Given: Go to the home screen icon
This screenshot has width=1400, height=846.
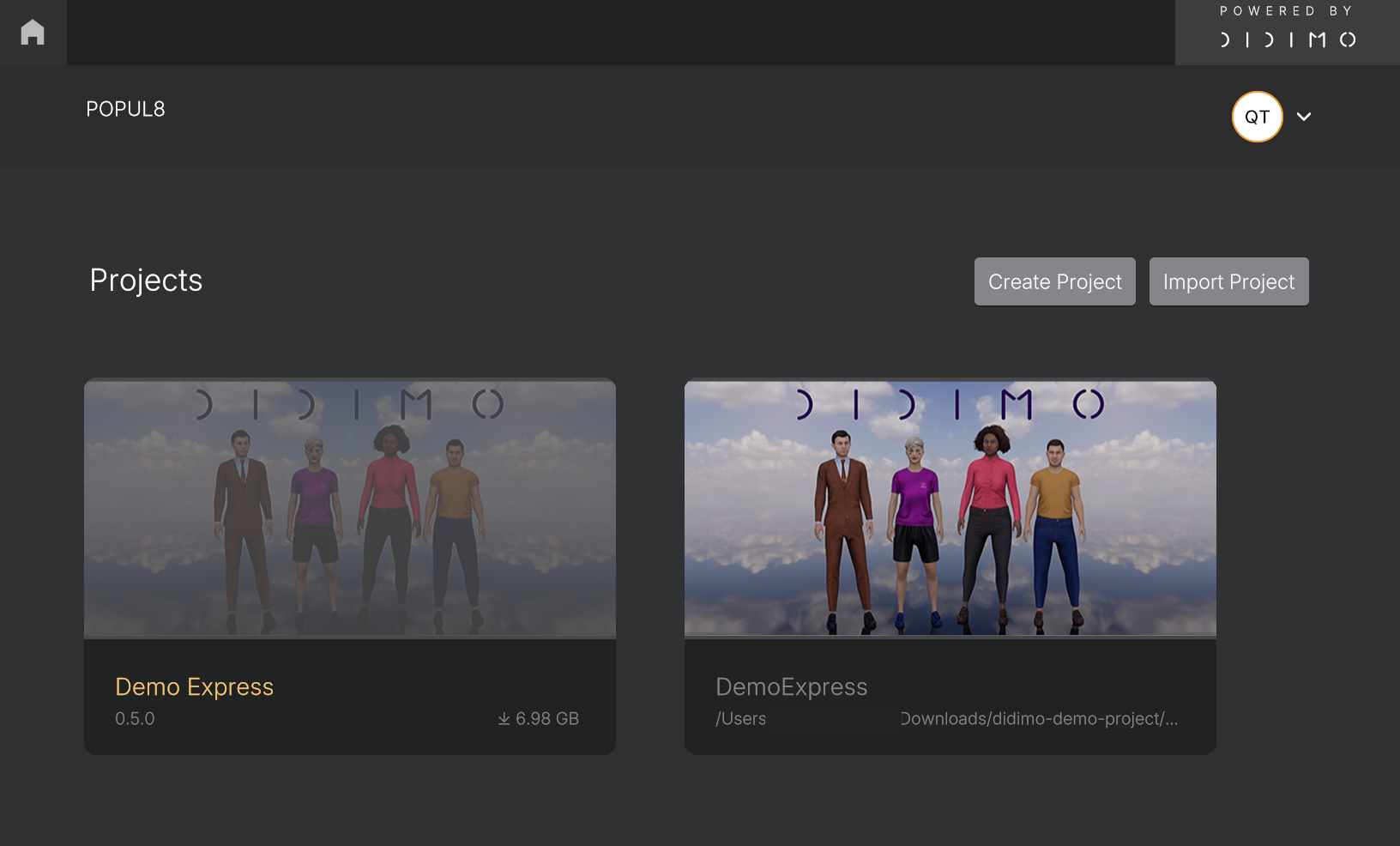Looking at the screenshot, I should coord(33,33).
